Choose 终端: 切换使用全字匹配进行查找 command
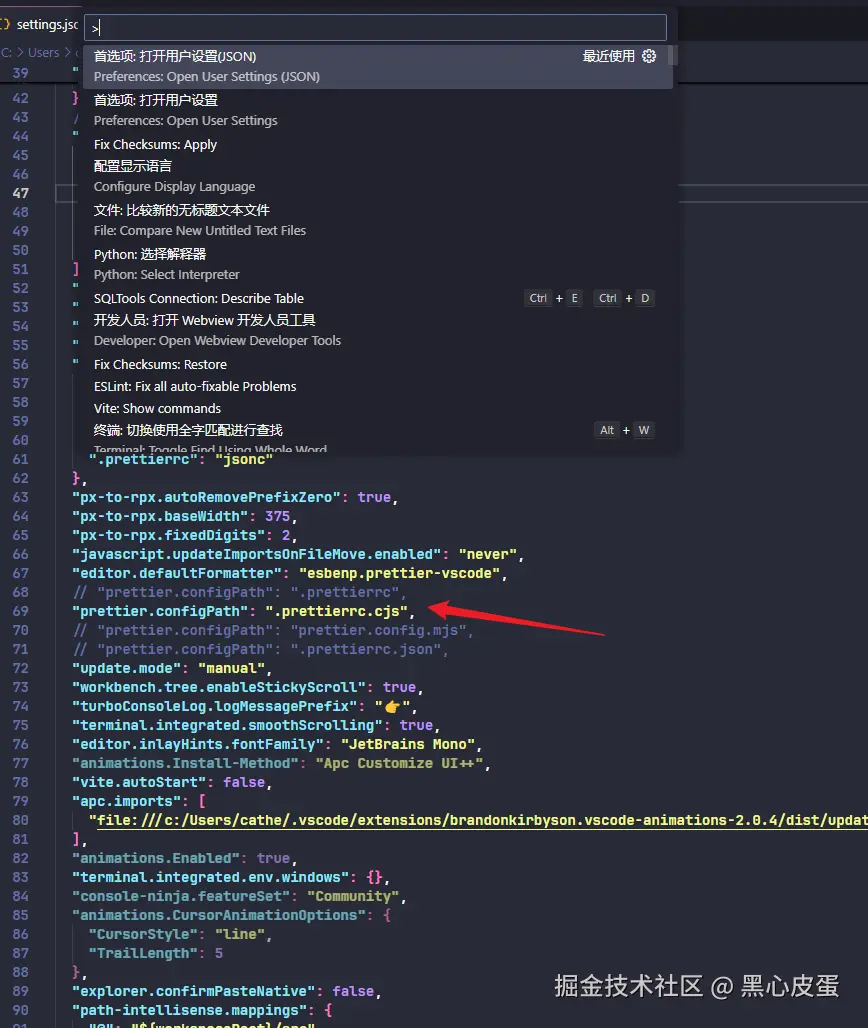Image resolution: width=868 pixels, height=1028 pixels. (378, 437)
